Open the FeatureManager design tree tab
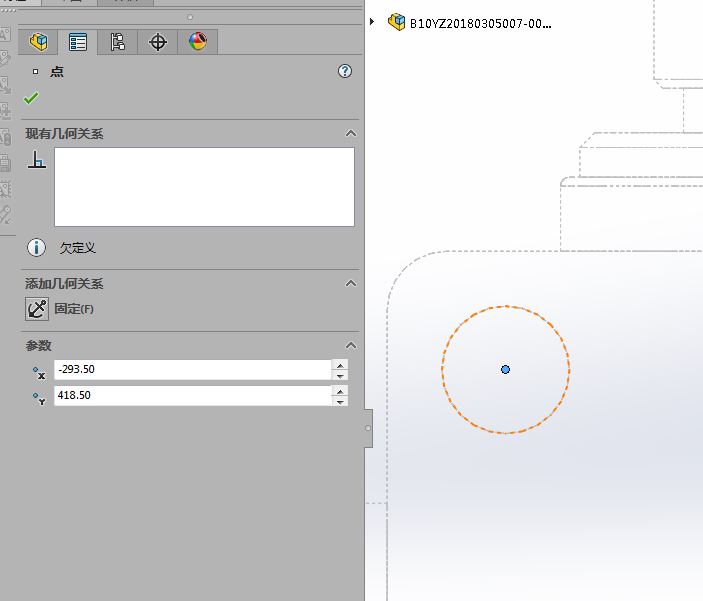The width and height of the screenshot is (703, 601). 38,42
